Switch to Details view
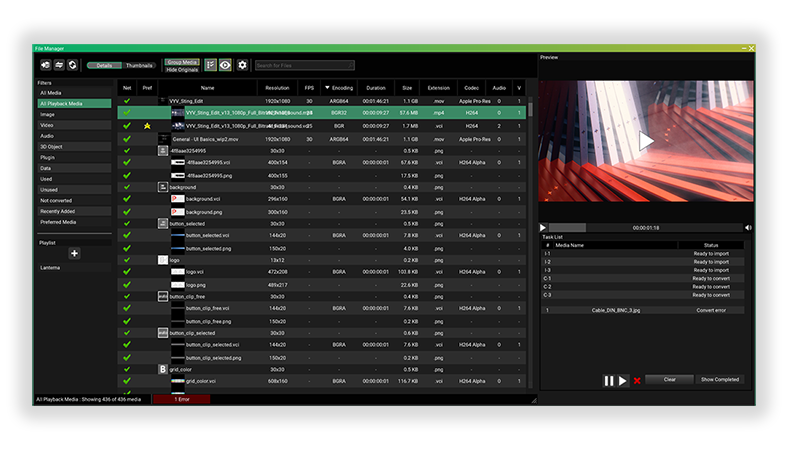Screen dimensions: 788x450 pos(104,65)
